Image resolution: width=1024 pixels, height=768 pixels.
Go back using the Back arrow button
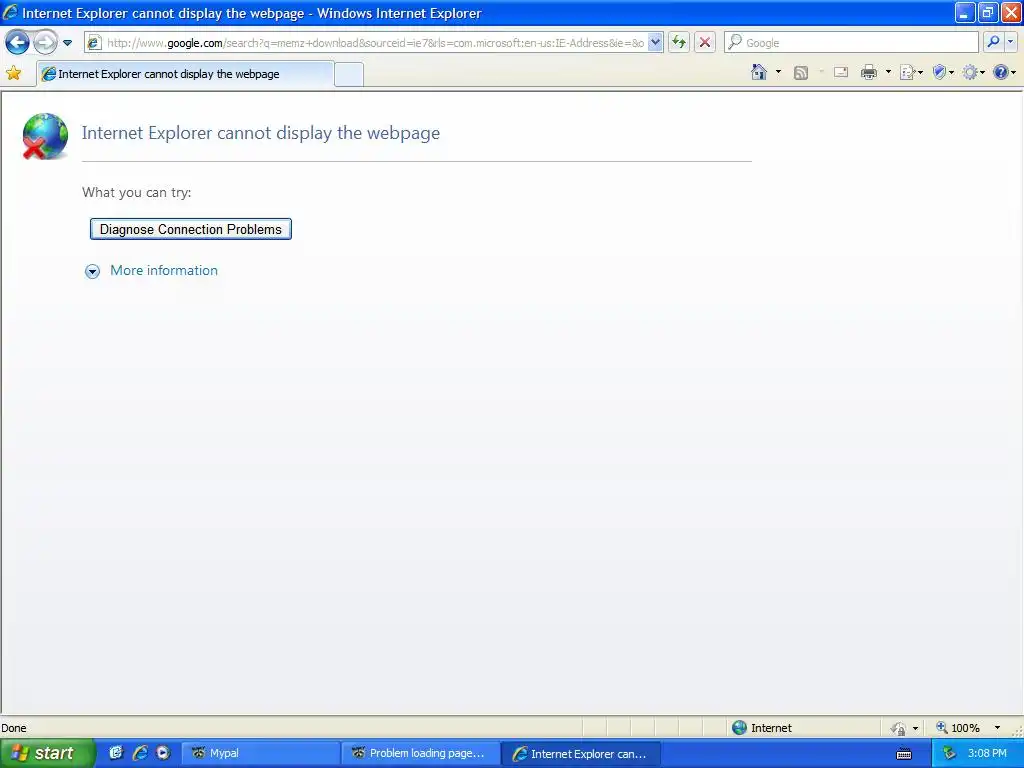point(17,43)
